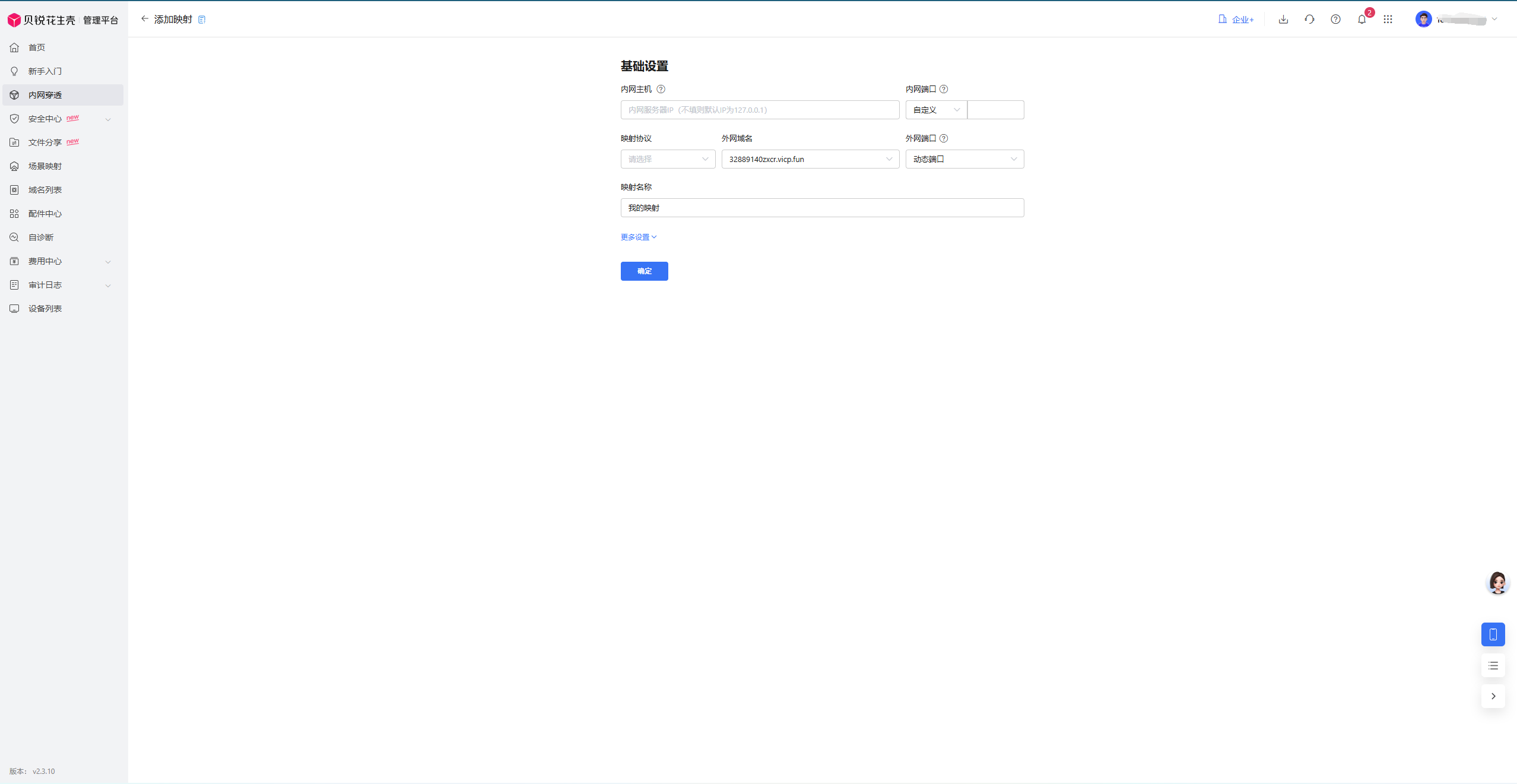Viewport: 1517px width, 784px height.
Task: Open the 动态端口 external port dropdown
Action: click(x=964, y=159)
